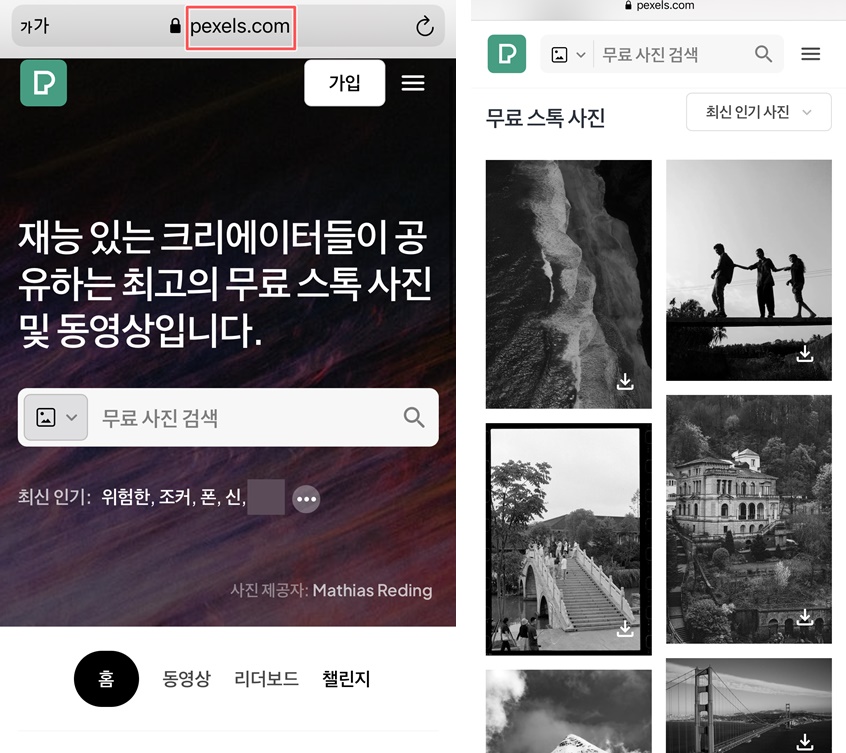This screenshot has height=753, width=846.
Task: Tap the 무료 스톡 사진 heading
Action: (545, 117)
